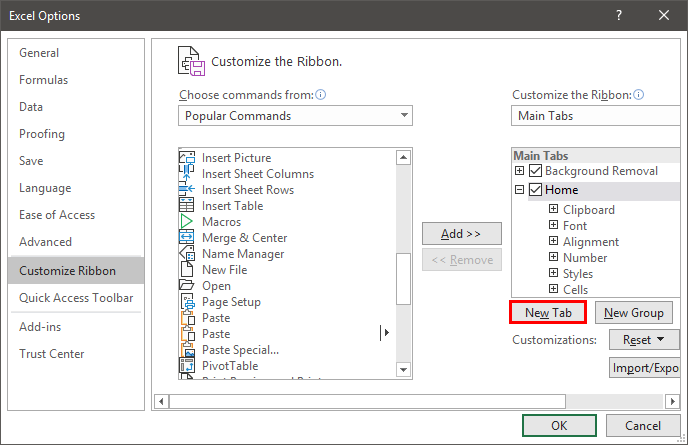688x445 pixels.
Task: Click the horizontal scrollbar left arrow
Action: pyautogui.click(x=161, y=401)
